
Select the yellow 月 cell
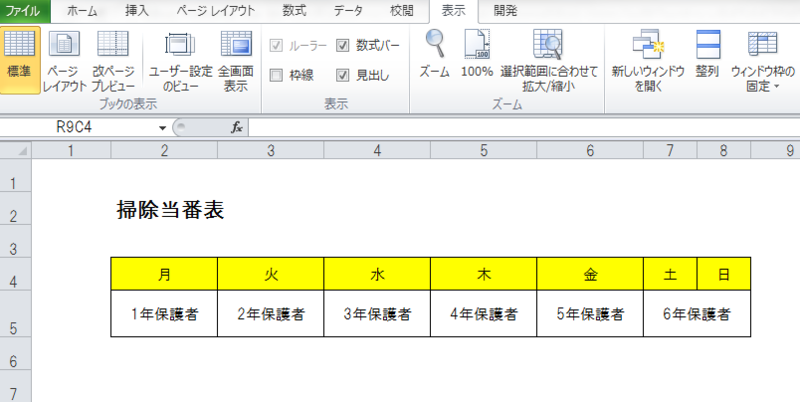point(164,274)
